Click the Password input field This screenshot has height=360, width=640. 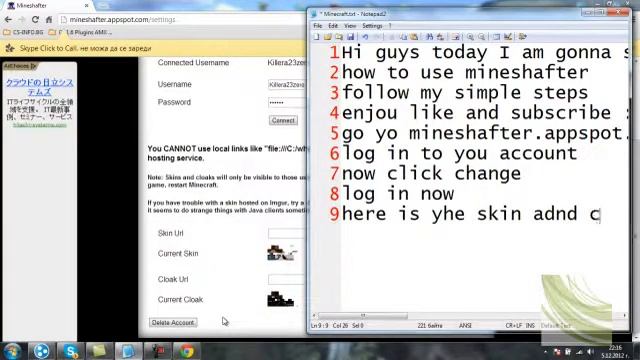click(287, 102)
